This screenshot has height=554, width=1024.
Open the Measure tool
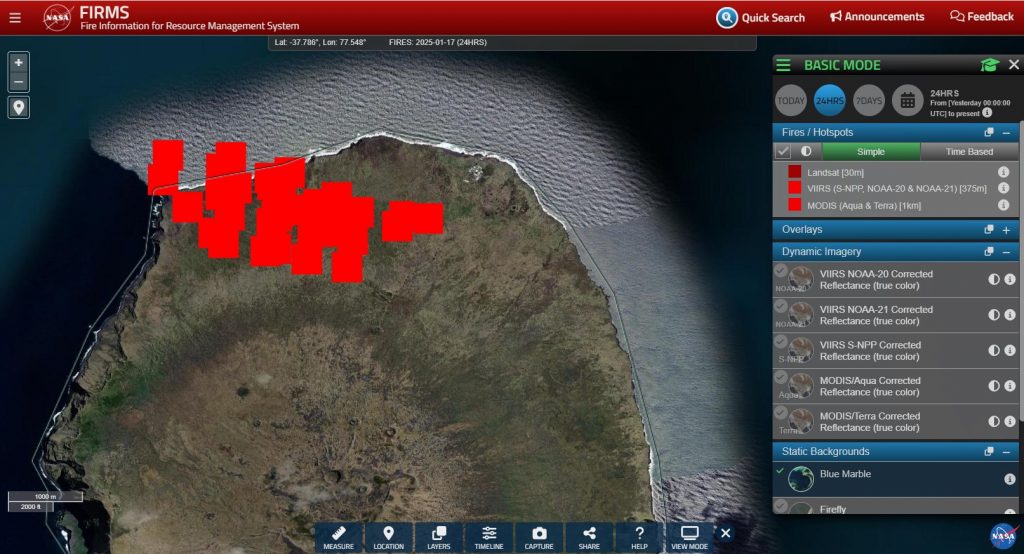[338, 537]
